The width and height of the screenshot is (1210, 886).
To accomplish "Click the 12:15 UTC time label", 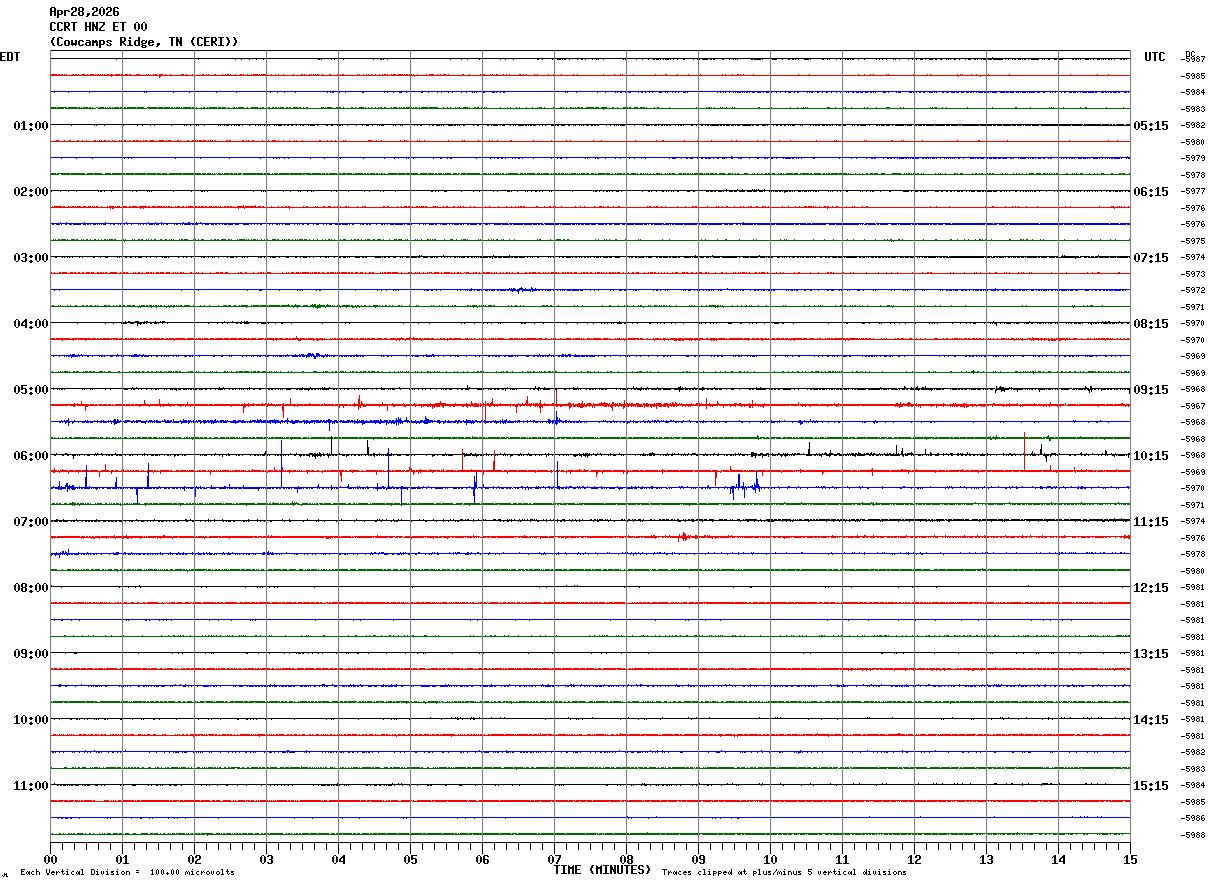I will tap(1151, 588).
